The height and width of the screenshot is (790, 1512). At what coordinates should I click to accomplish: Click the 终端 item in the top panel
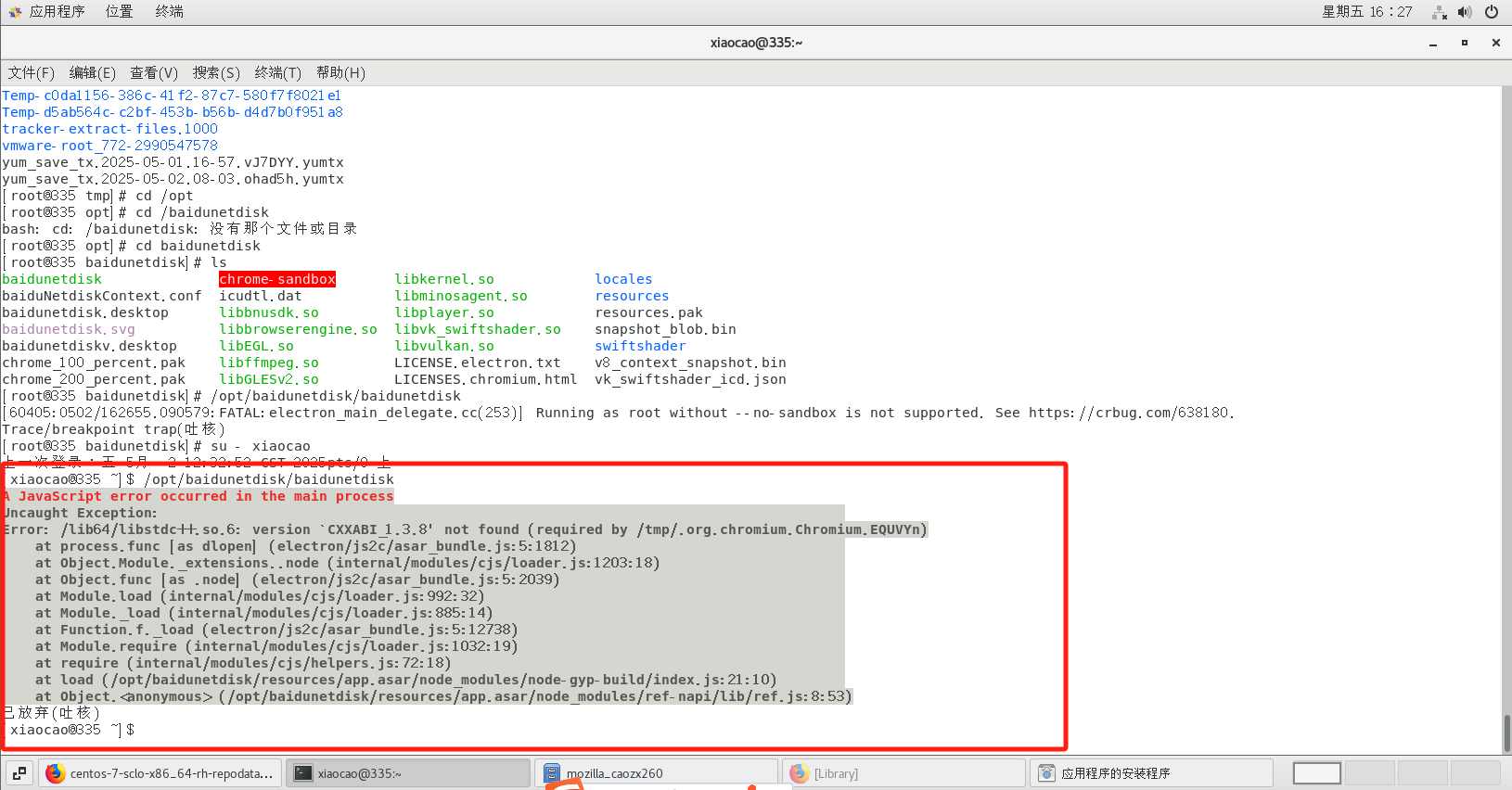169,12
